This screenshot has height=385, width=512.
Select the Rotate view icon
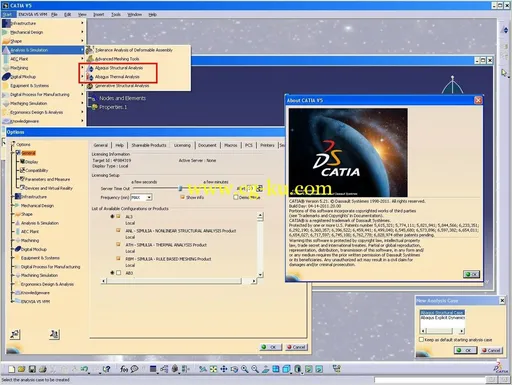tap(234, 369)
